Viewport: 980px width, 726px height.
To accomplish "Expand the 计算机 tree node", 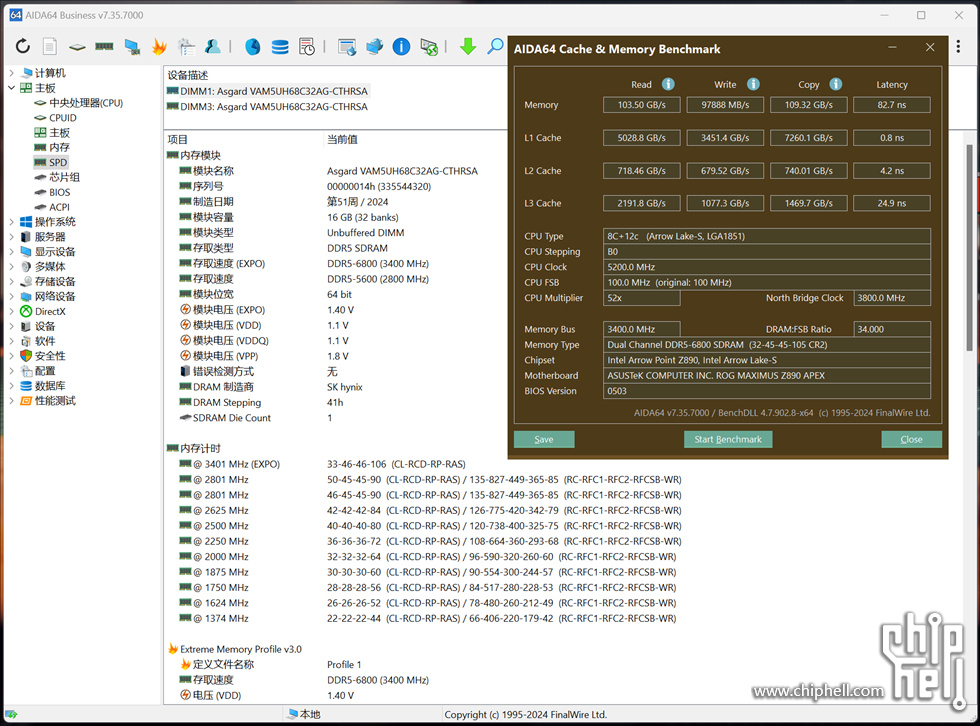I will (11, 73).
